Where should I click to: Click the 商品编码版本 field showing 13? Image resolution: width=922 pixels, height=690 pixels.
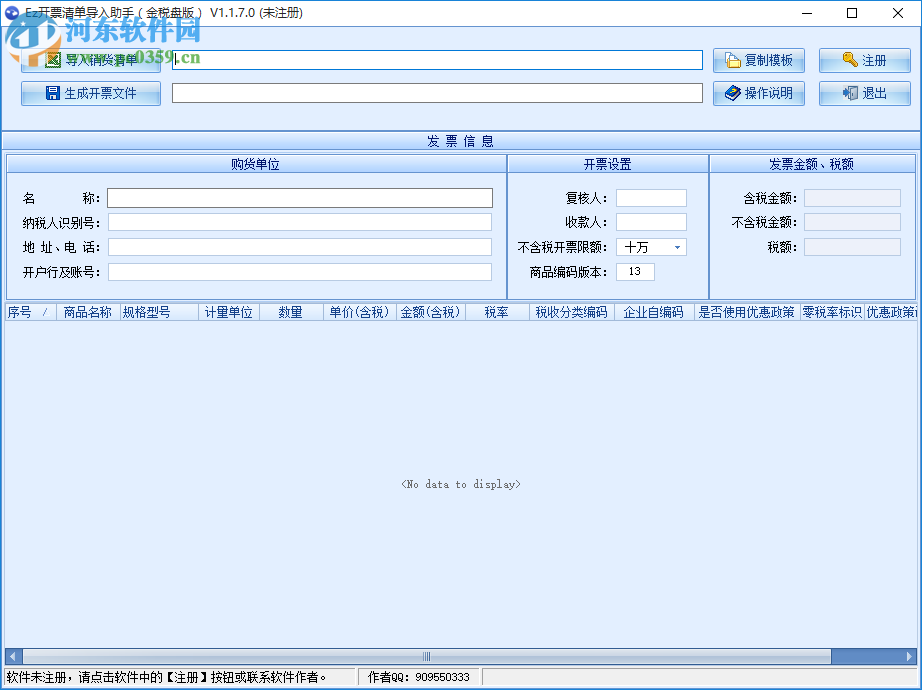tap(635, 271)
